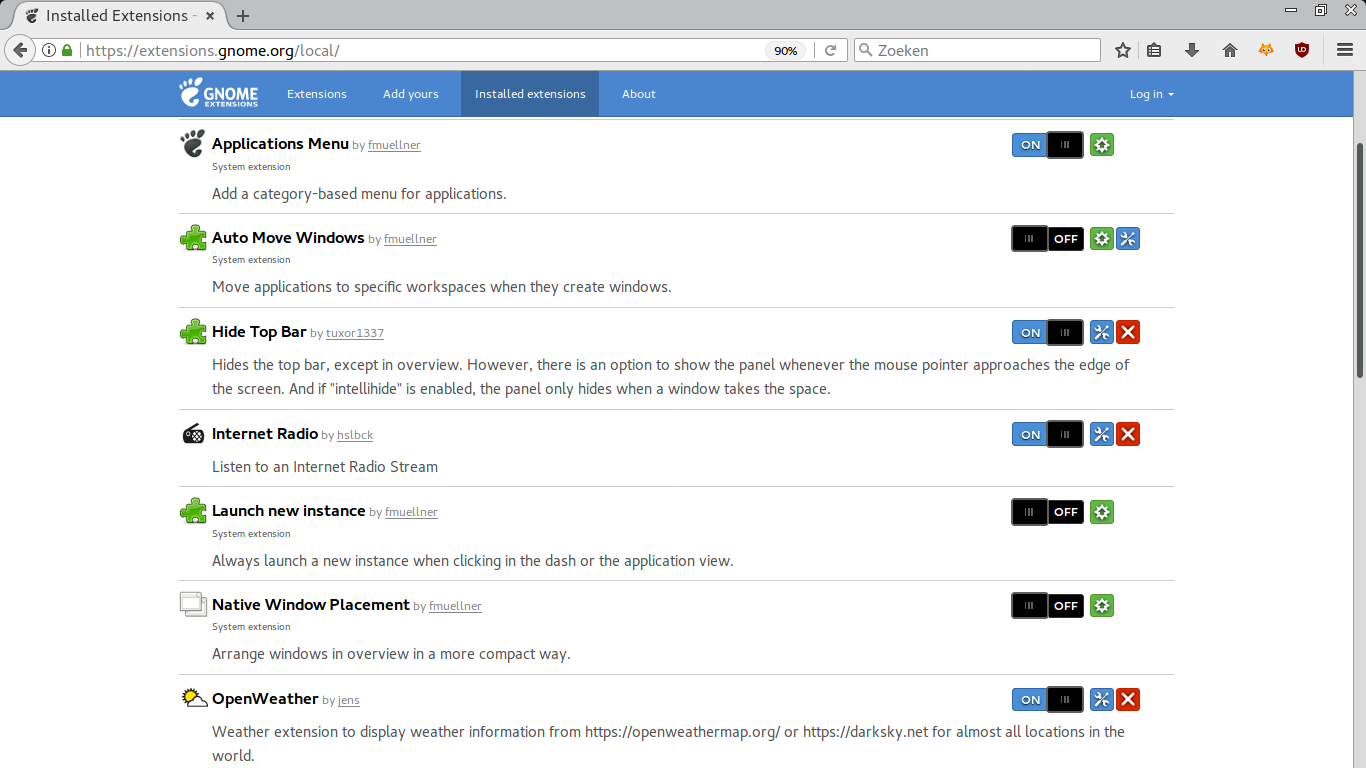The image size is (1366, 768).
Task: Click the green upgrade icon for Native Window Placement
Action: [1101, 606]
